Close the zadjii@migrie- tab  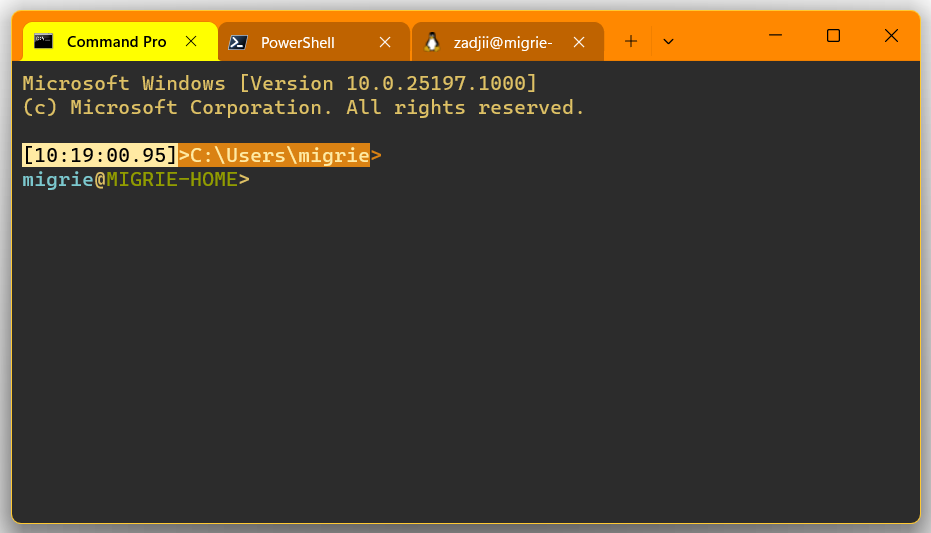(x=579, y=42)
